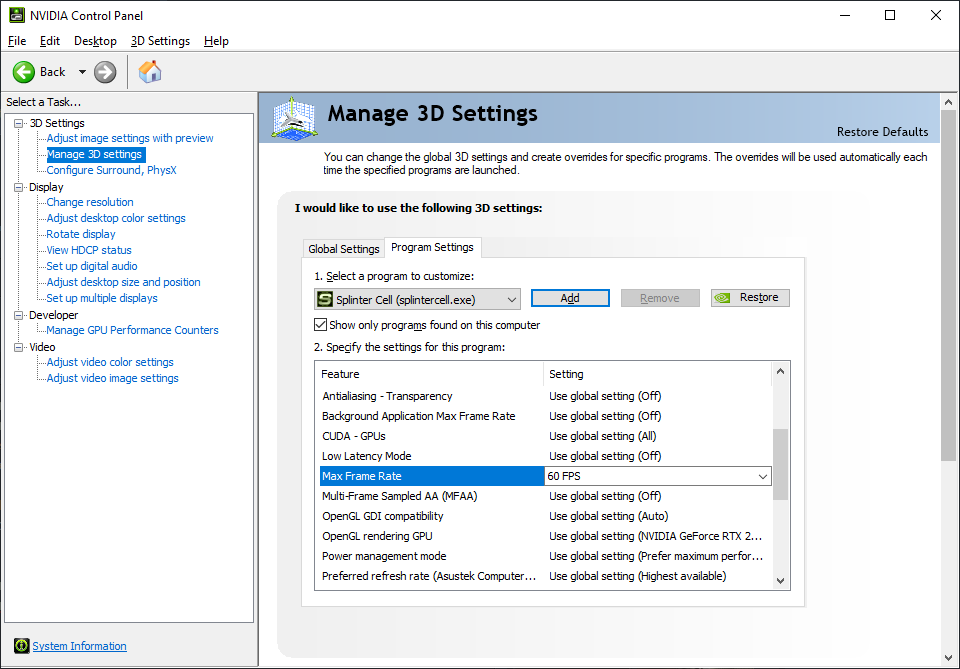Collapse the Display tree node
Viewport: 960px width, 669px height.
(19, 187)
